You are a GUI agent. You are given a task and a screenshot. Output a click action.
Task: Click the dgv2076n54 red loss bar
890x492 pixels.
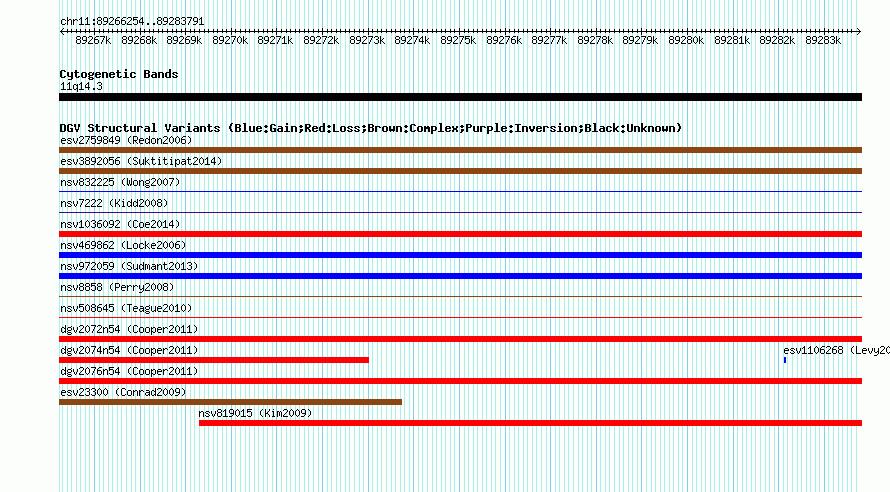460,381
